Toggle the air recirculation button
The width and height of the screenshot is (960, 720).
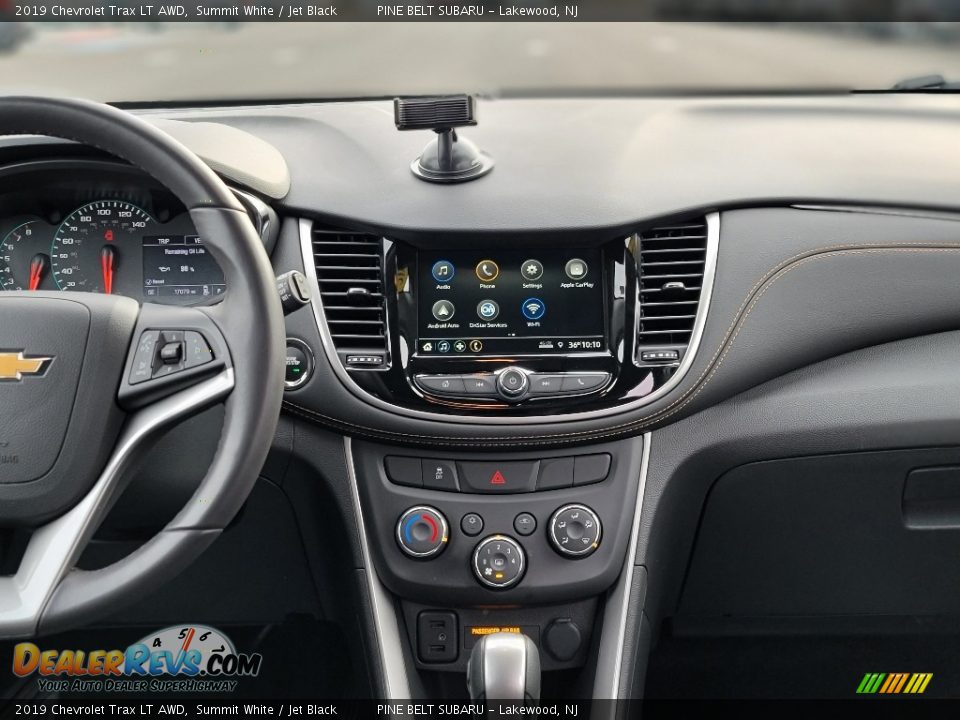coord(525,523)
